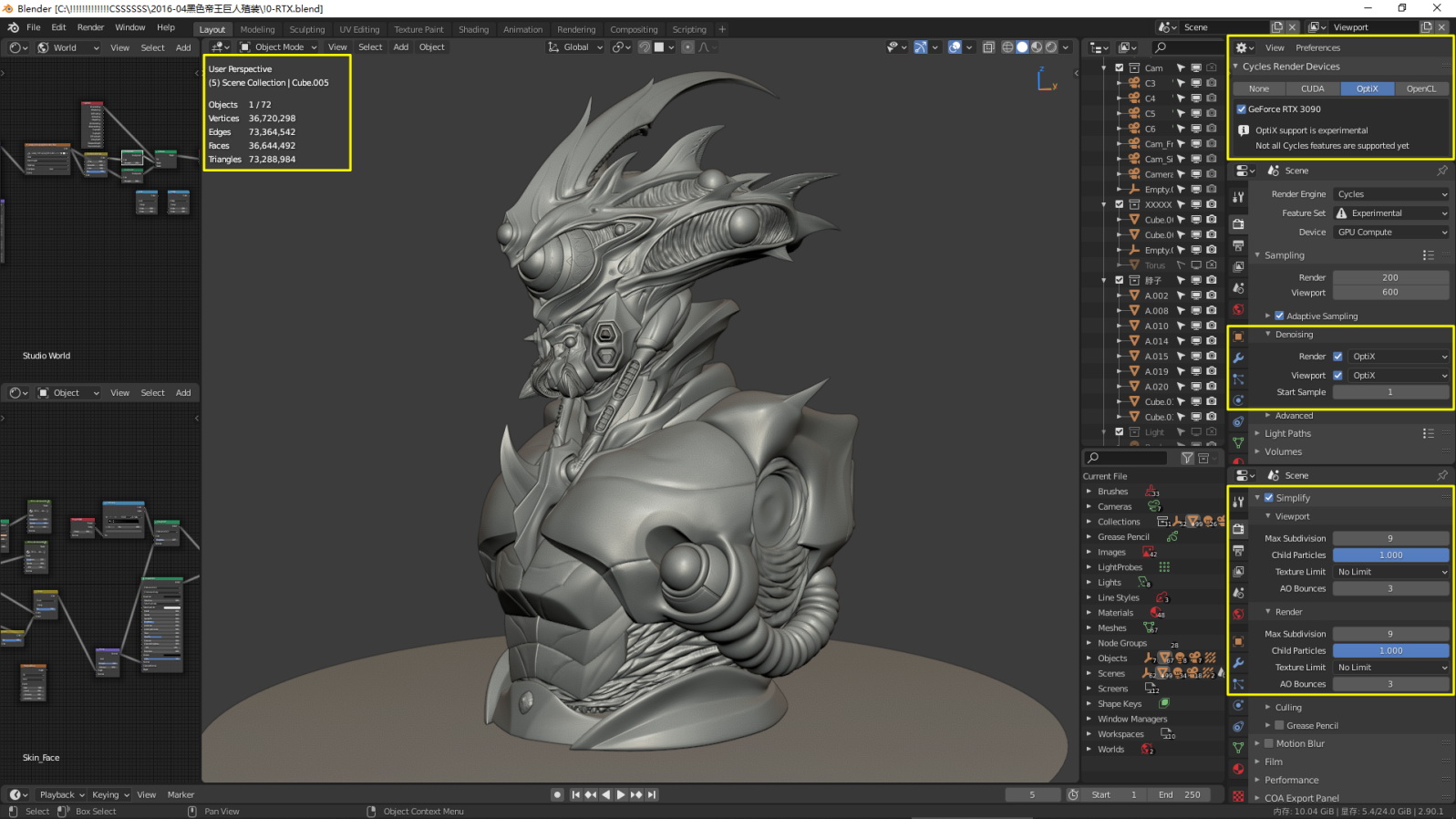
Task: Create a new scene with the Scene field icon
Action: pyautogui.click(x=1277, y=27)
